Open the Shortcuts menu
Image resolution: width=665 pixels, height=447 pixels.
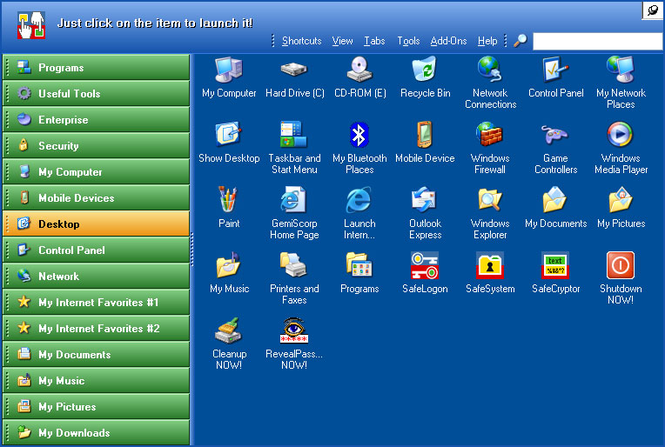coord(302,41)
